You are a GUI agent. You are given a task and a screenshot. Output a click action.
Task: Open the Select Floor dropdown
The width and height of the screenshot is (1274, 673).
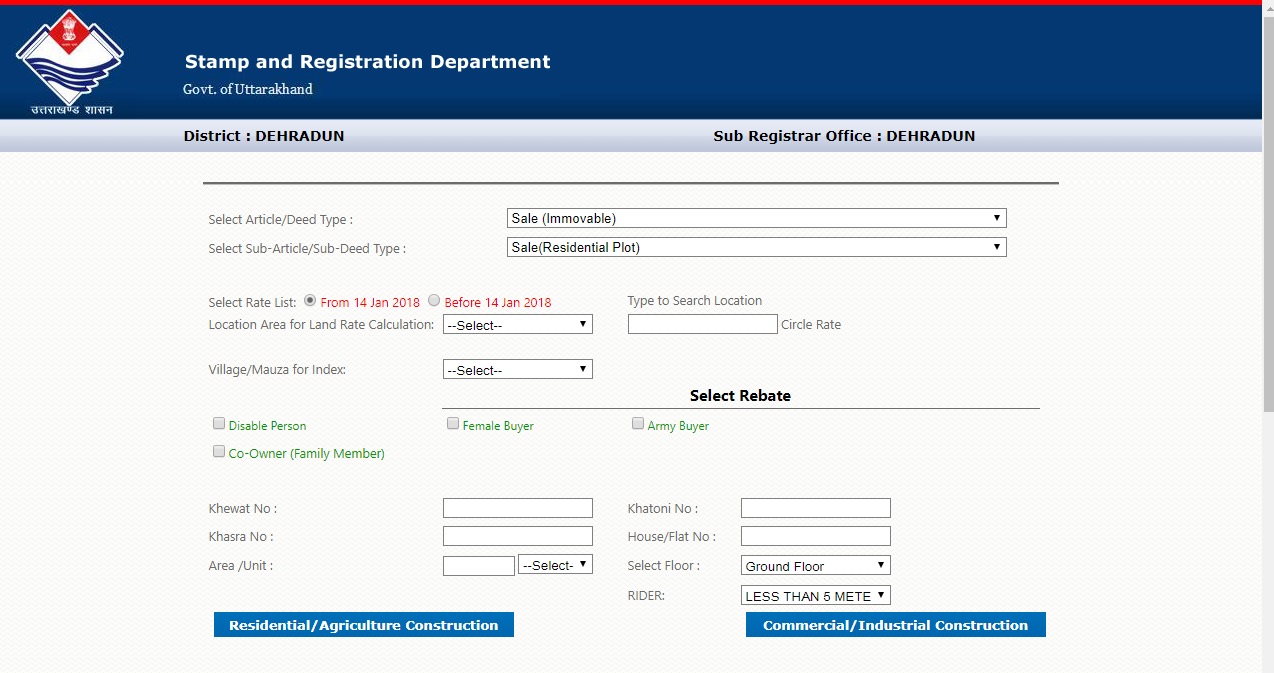[x=814, y=565]
